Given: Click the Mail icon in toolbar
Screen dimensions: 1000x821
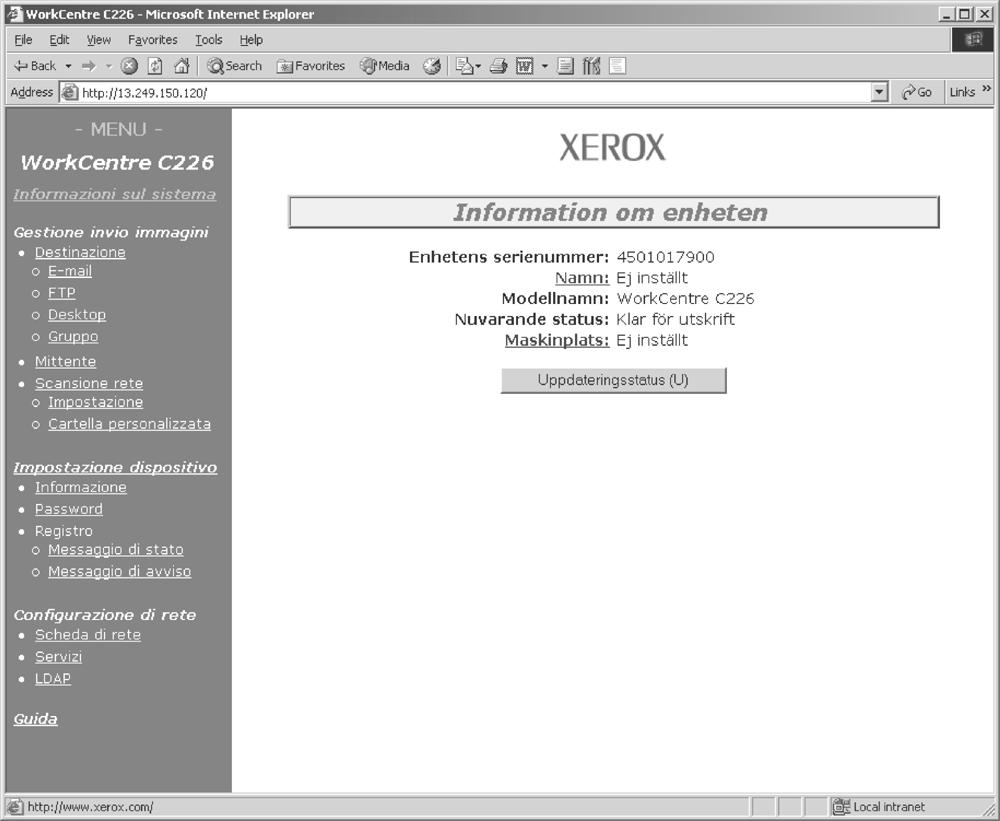Looking at the screenshot, I should click(x=465, y=66).
